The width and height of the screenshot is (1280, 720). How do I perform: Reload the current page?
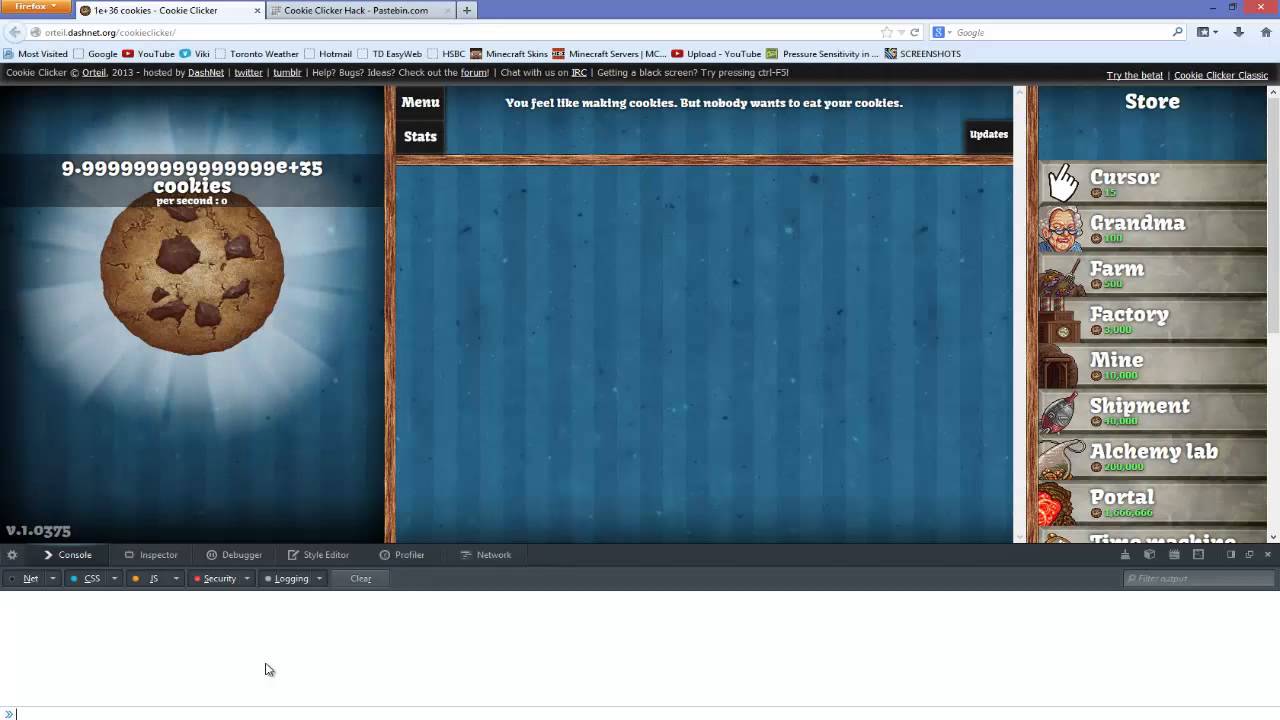(914, 32)
